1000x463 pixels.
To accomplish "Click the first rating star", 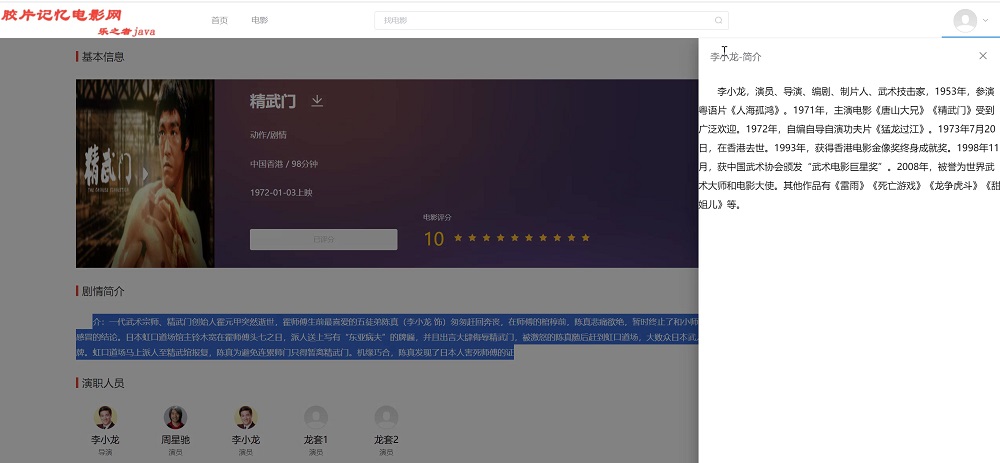I will coord(458,238).
